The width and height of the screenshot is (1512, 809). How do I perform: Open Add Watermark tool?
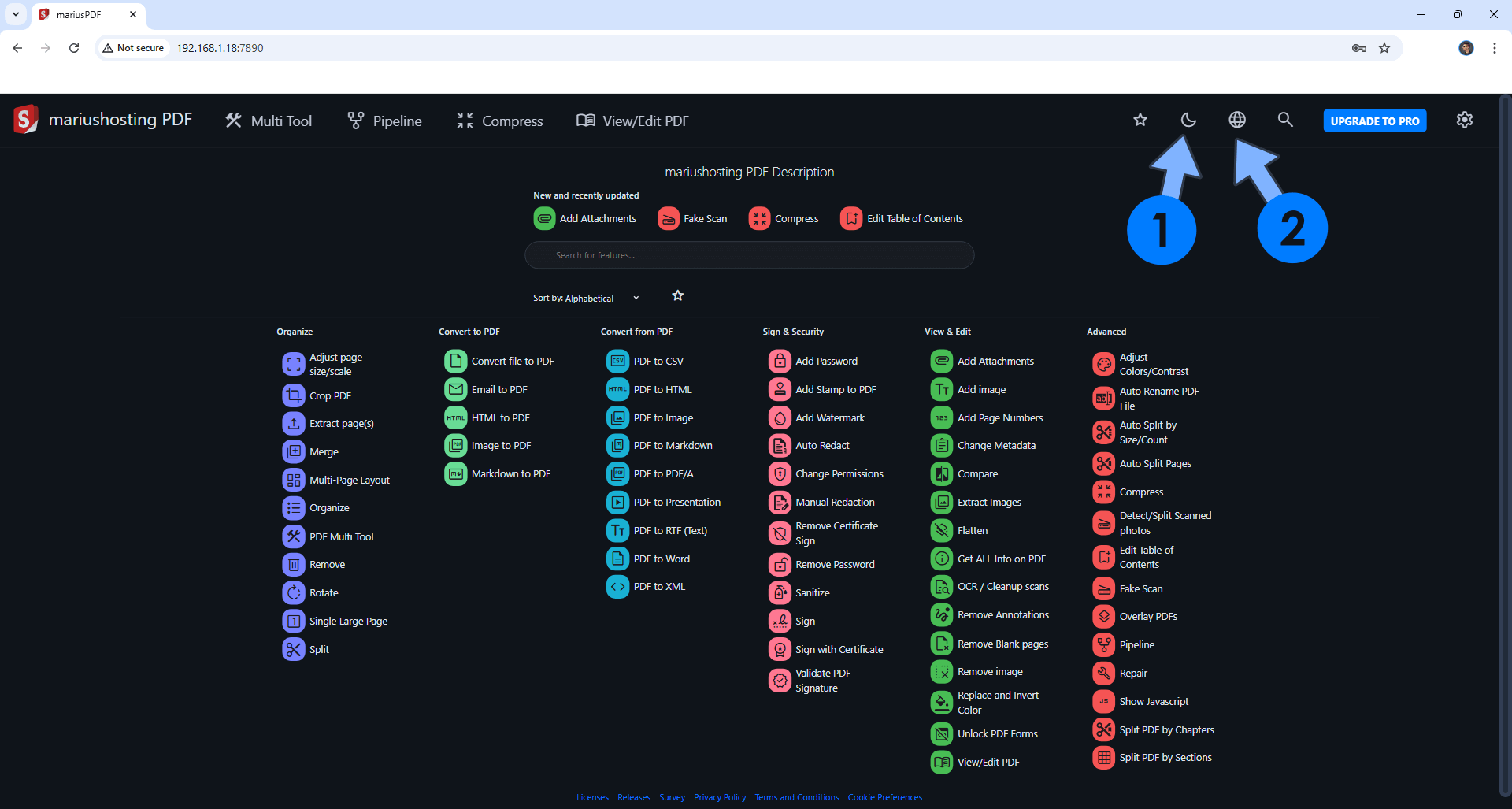(817, 417)
